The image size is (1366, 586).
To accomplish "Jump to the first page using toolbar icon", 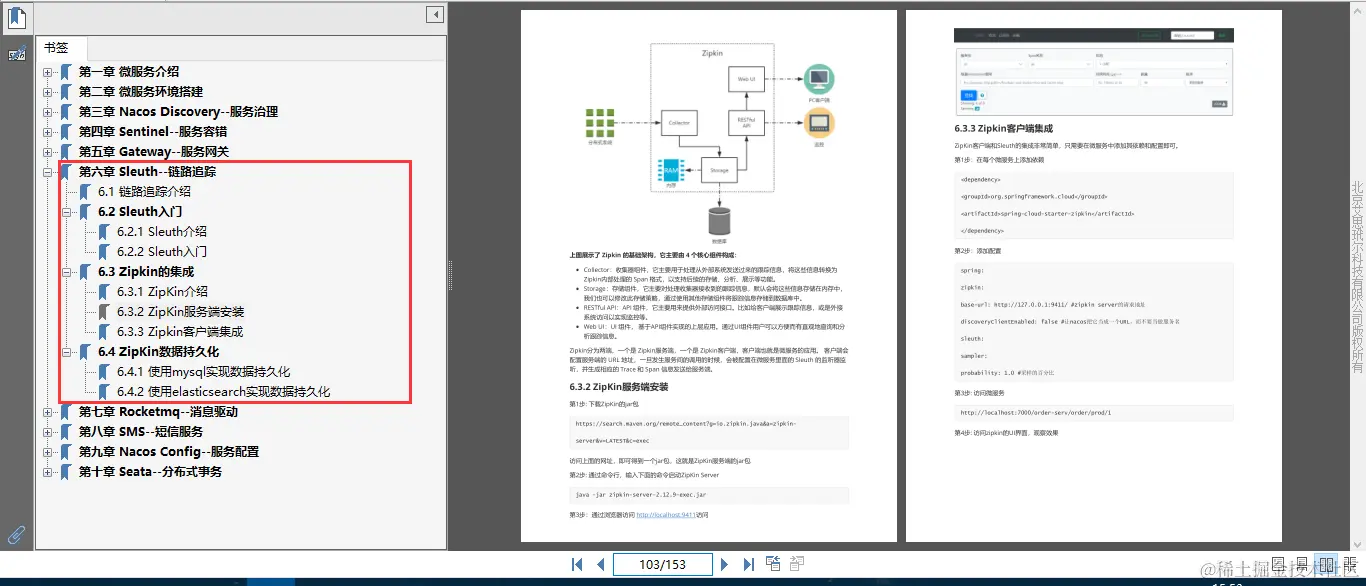I will pos(576,564).
